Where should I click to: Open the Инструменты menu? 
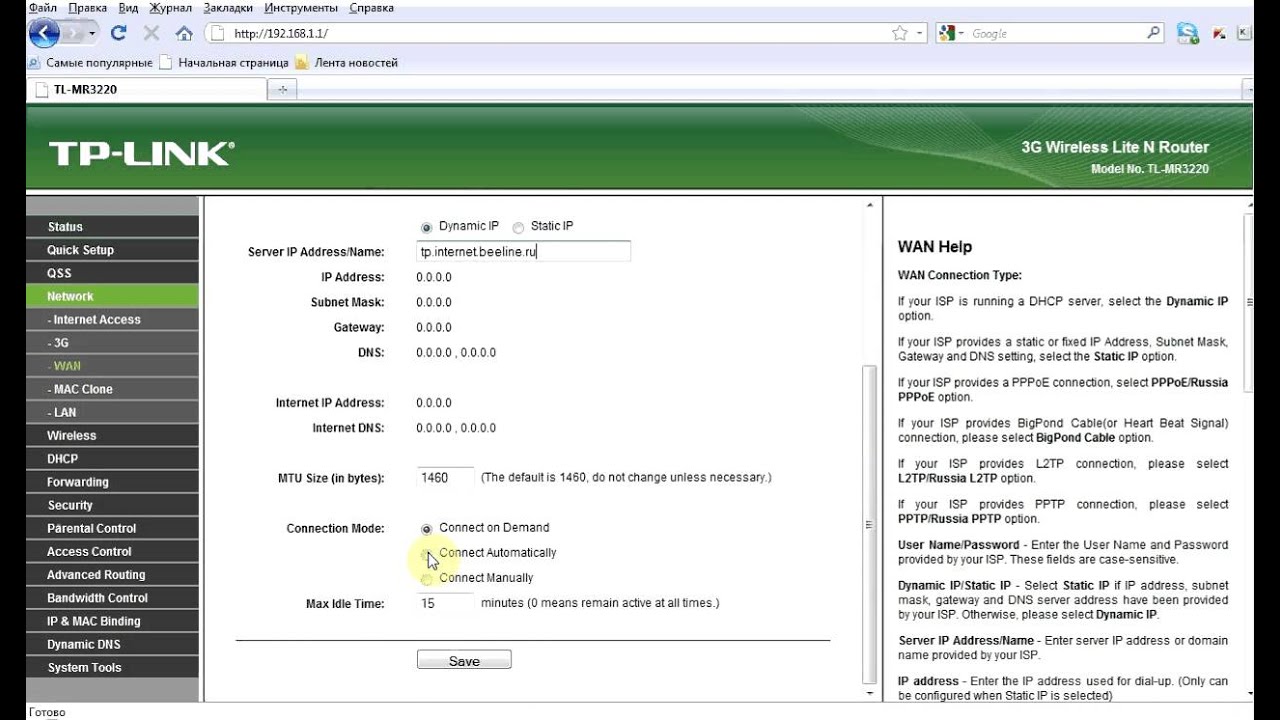[301, 8]
